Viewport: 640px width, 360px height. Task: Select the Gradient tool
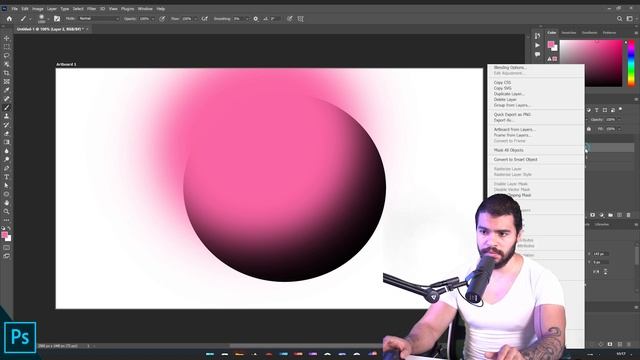coord(7,142)
